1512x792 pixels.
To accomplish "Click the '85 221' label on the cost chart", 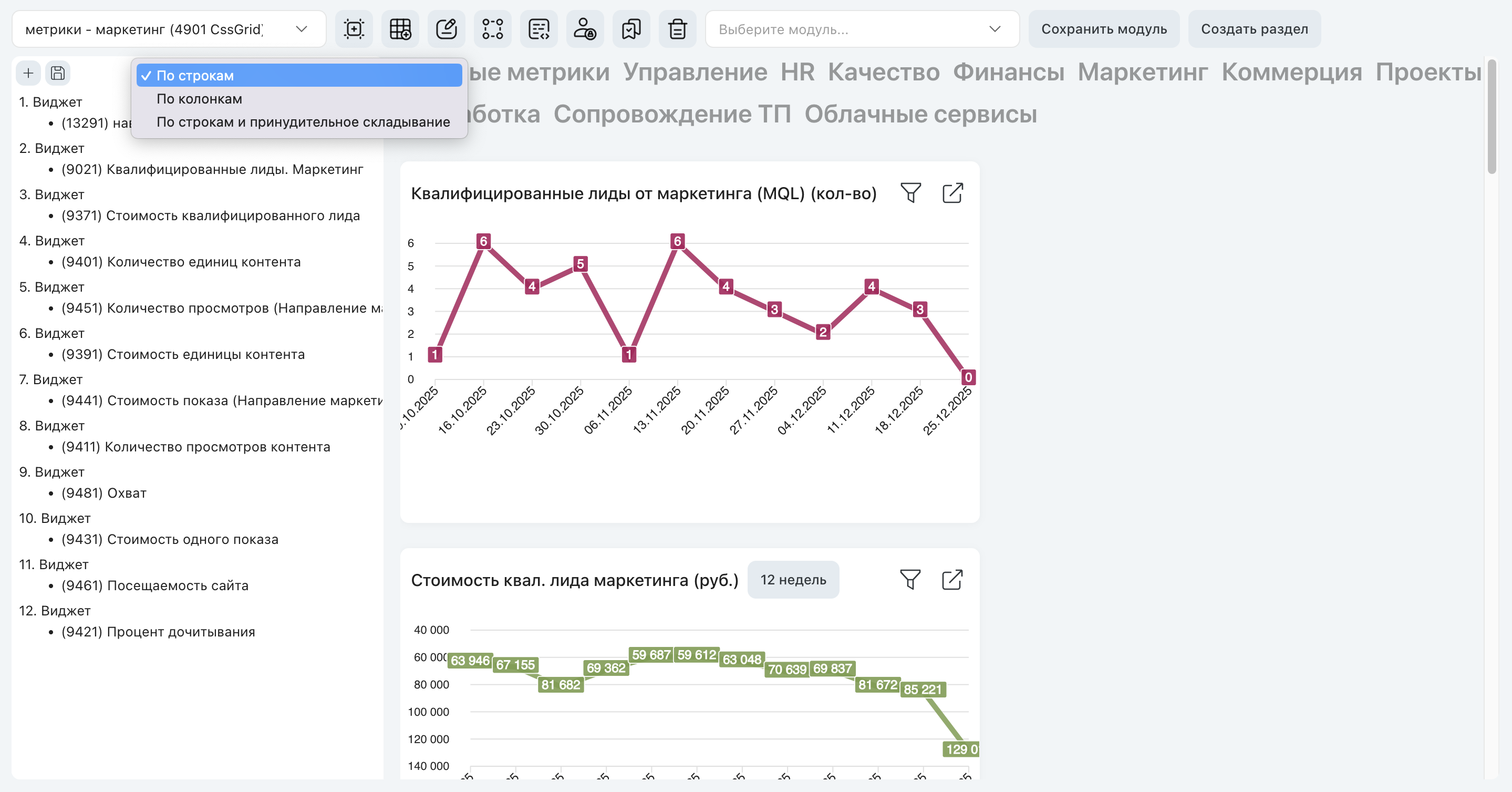I will point(923,690).
